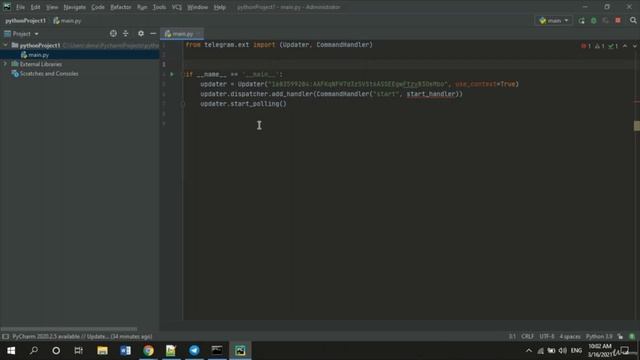Click the ENG language indicator in tray
The height and width of the screenshot is (360, 640).
point(576,351)
